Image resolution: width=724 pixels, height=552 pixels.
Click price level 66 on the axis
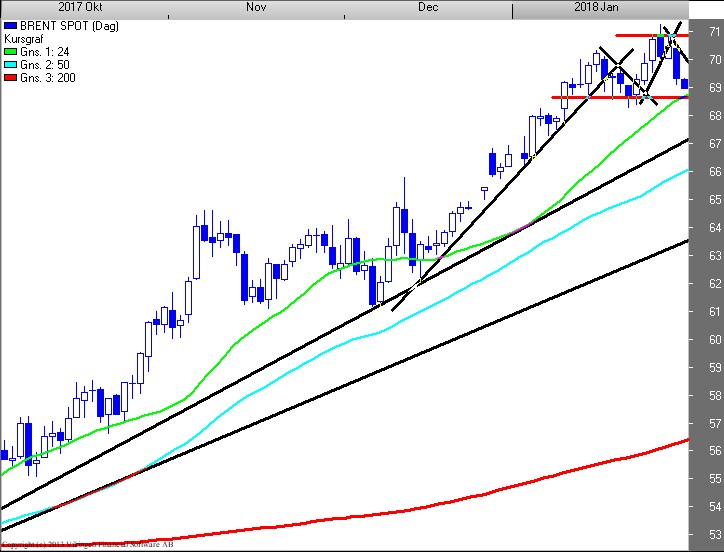[x=715, y=171]
